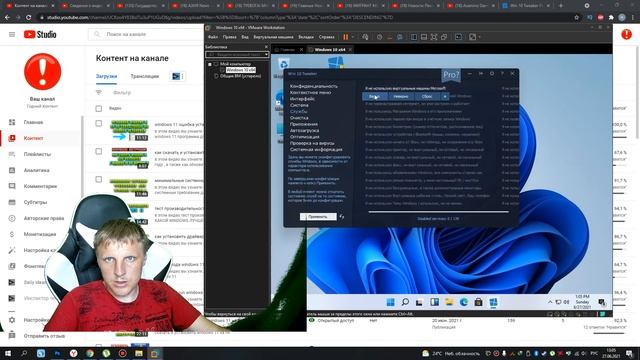Click VMware full screen toolbar icon

(434, 37)
